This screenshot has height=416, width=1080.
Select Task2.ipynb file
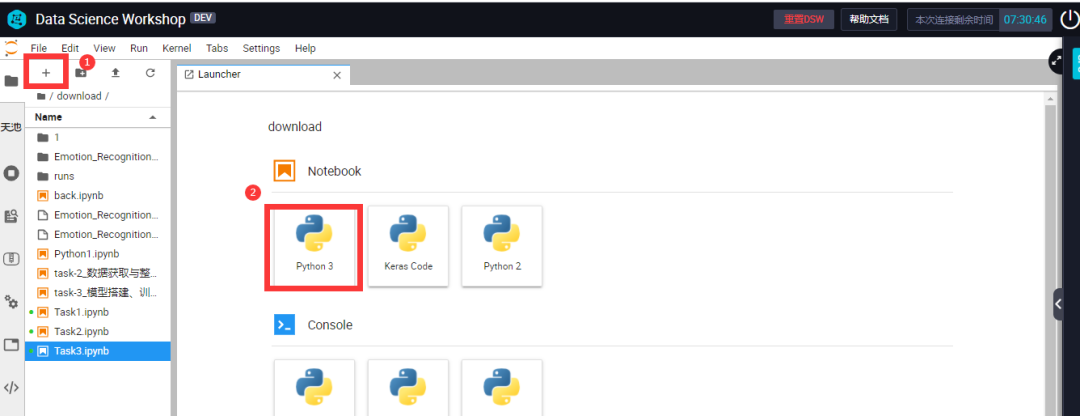click(97, 331)
